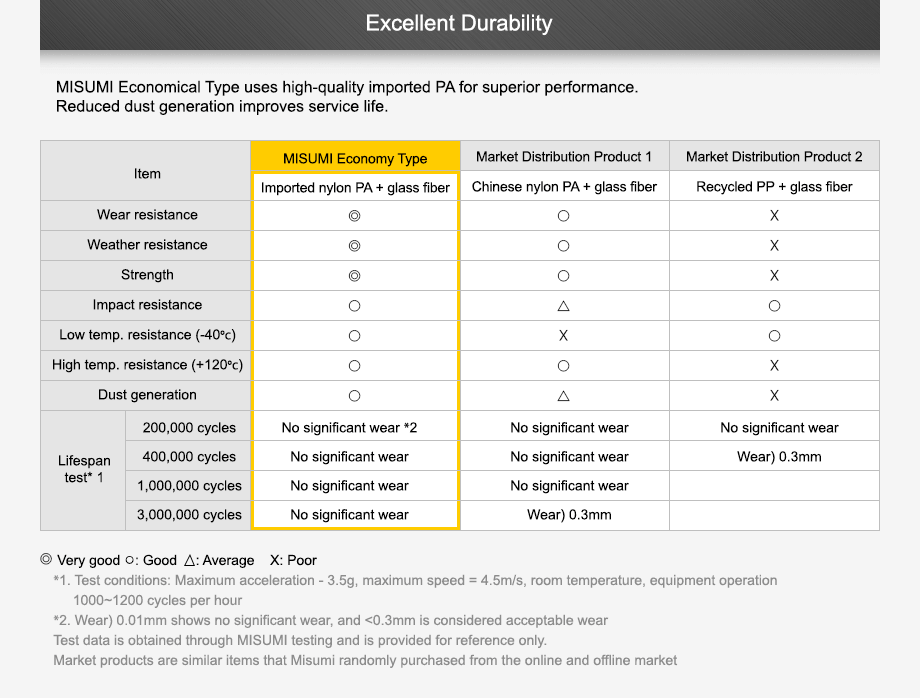The width and height of the screenshot is (920, 698).
Task: Select the double-circle rating in Weather resistance row
Action: coord(354,246)
